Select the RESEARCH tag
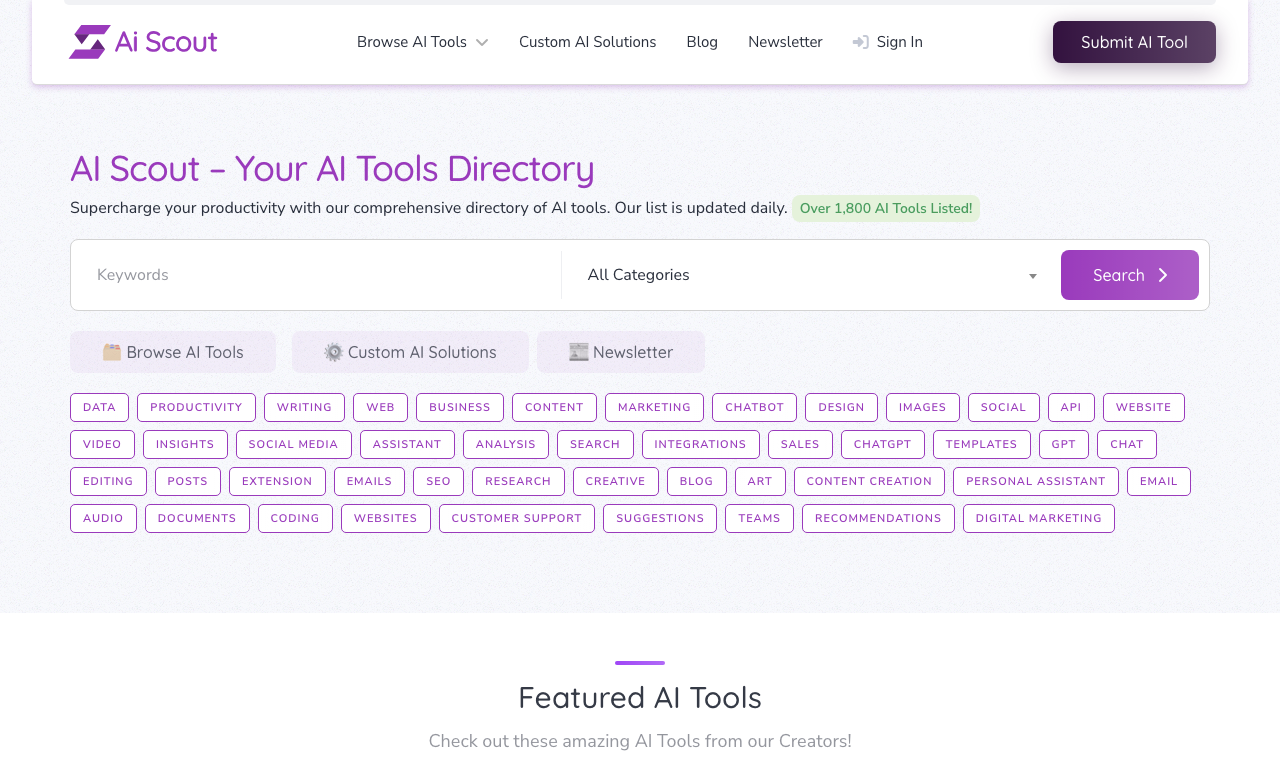The width and height of the screenshot is (1280, 768). [518, 481]
